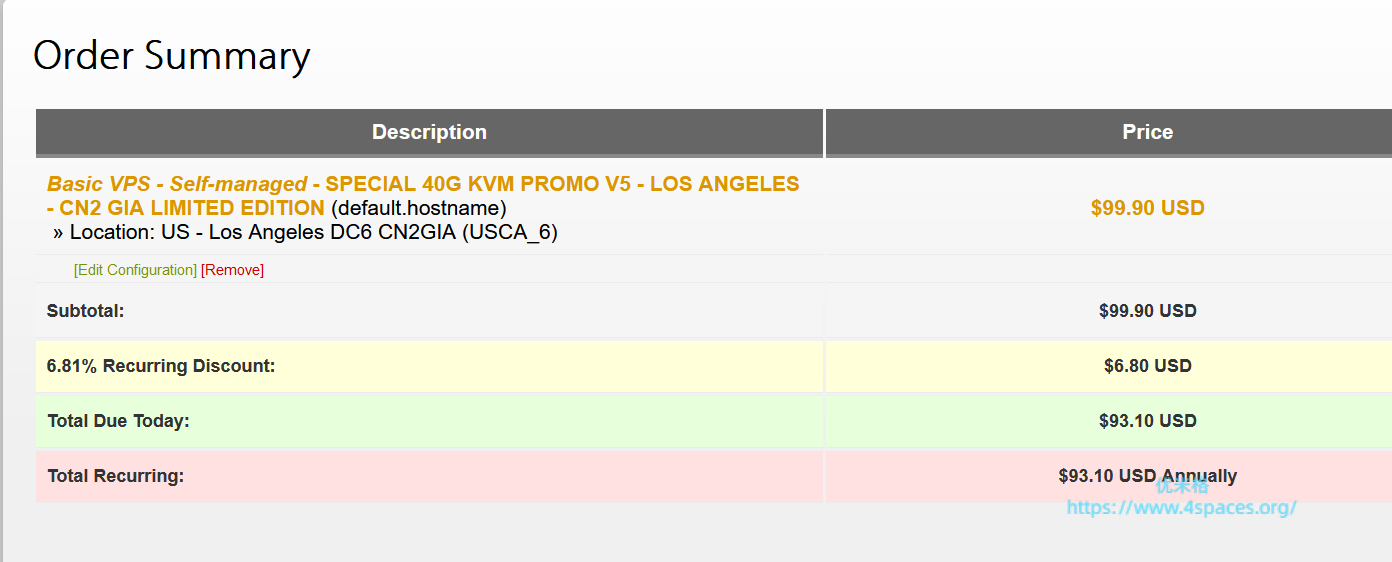Click the Description column header
Image resolution: width=1392 pixels, height=562 pixels.
pos(429,132)
